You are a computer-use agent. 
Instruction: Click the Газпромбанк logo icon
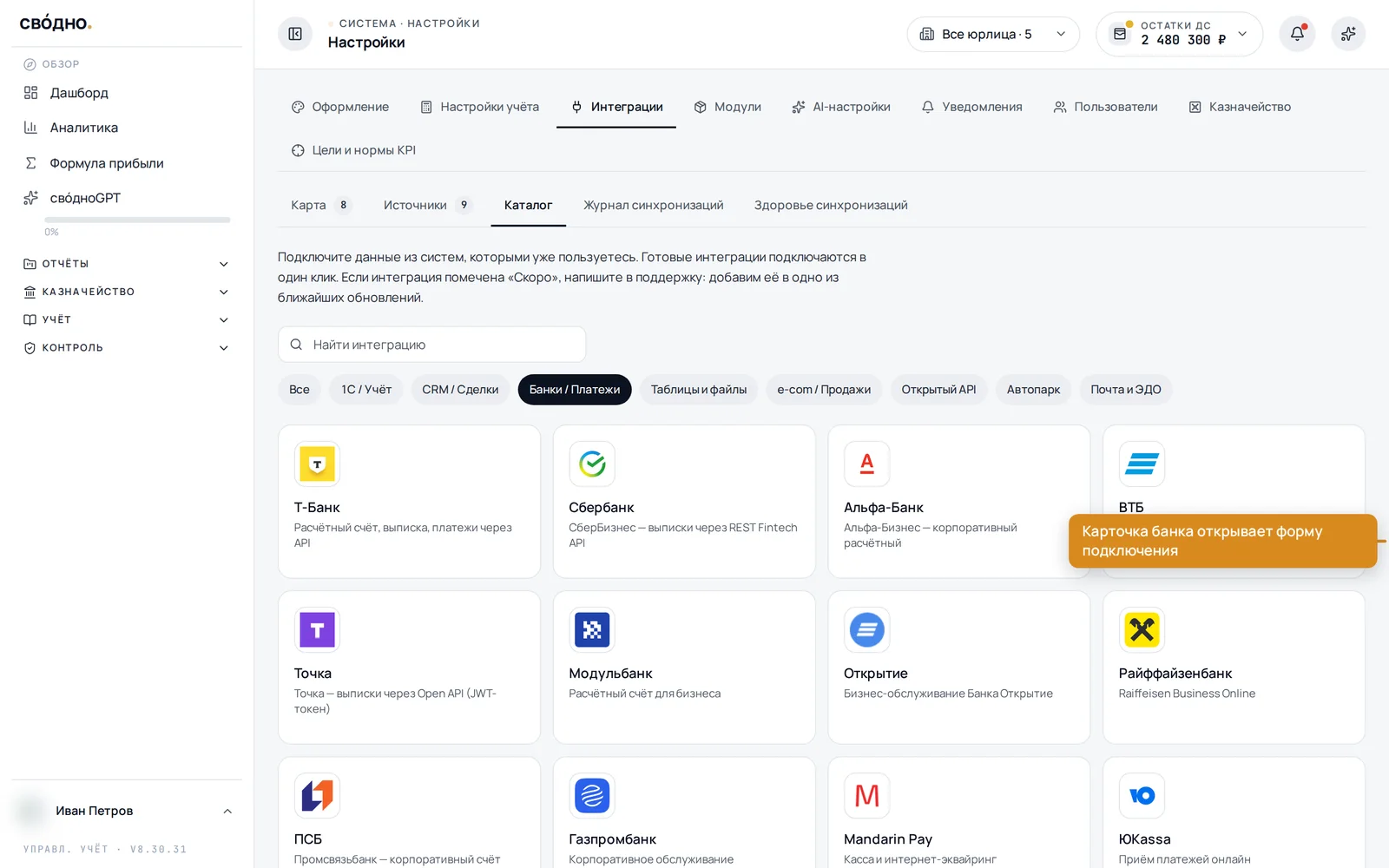click(592, 796)
